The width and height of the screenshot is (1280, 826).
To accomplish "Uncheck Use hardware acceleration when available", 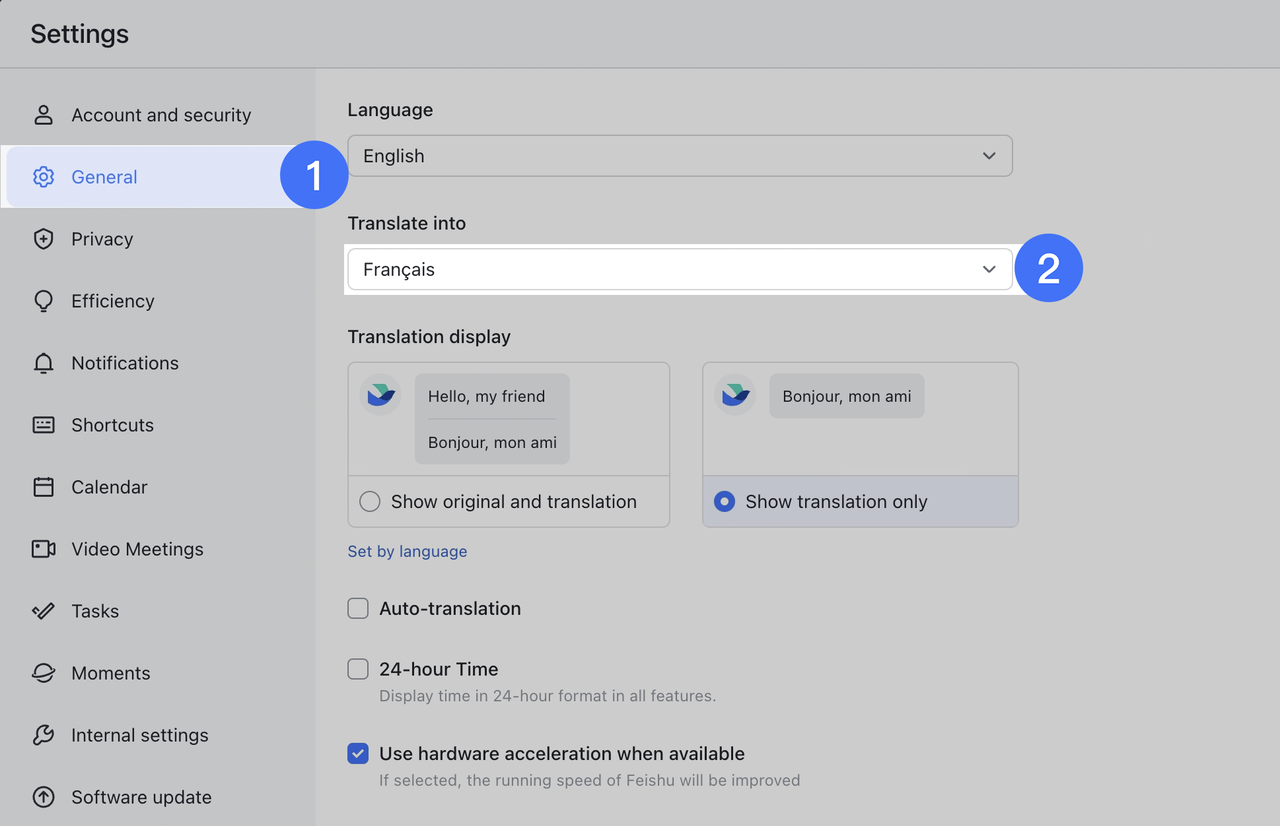I will pyautogui.click(x=358, y=754).
